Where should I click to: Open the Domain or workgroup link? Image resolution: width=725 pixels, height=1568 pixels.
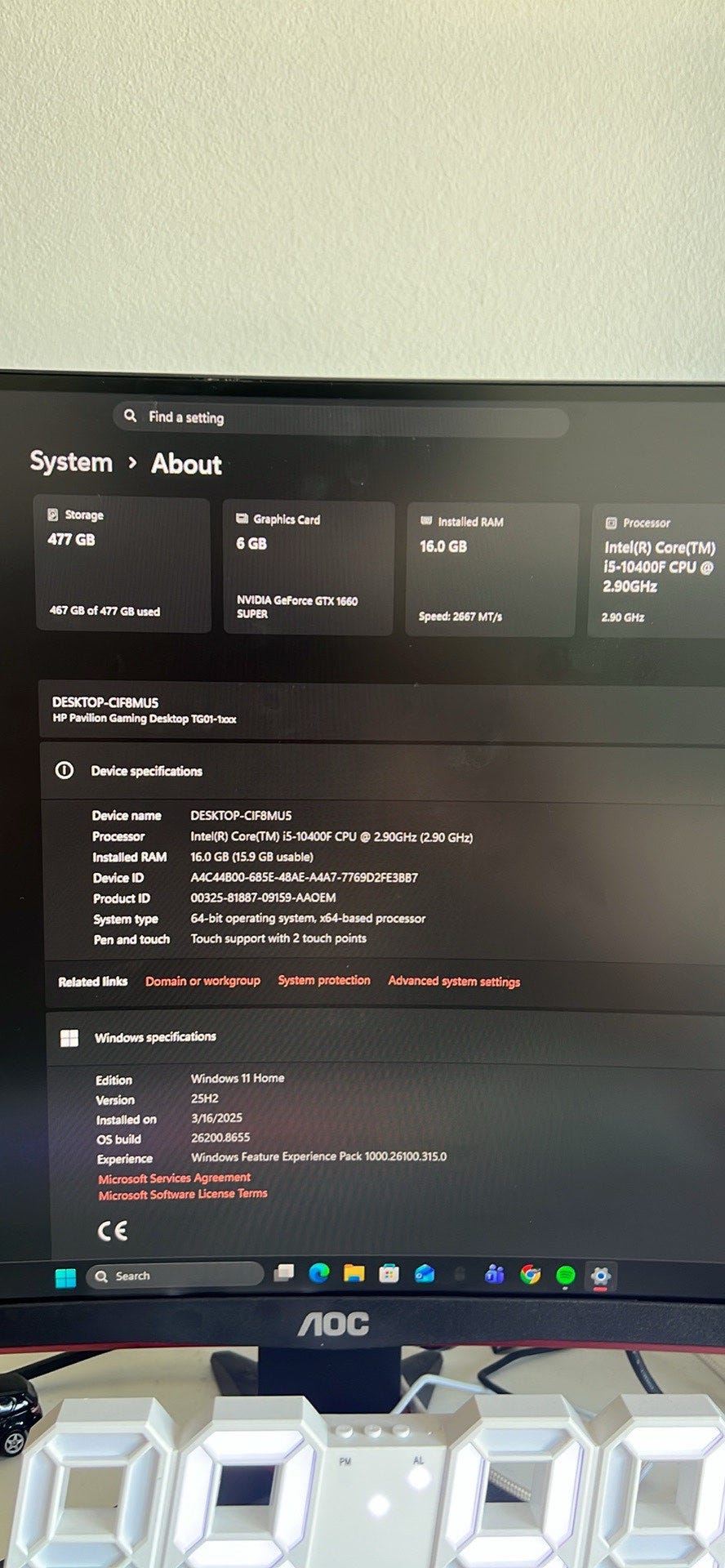[x=202, y=981]
